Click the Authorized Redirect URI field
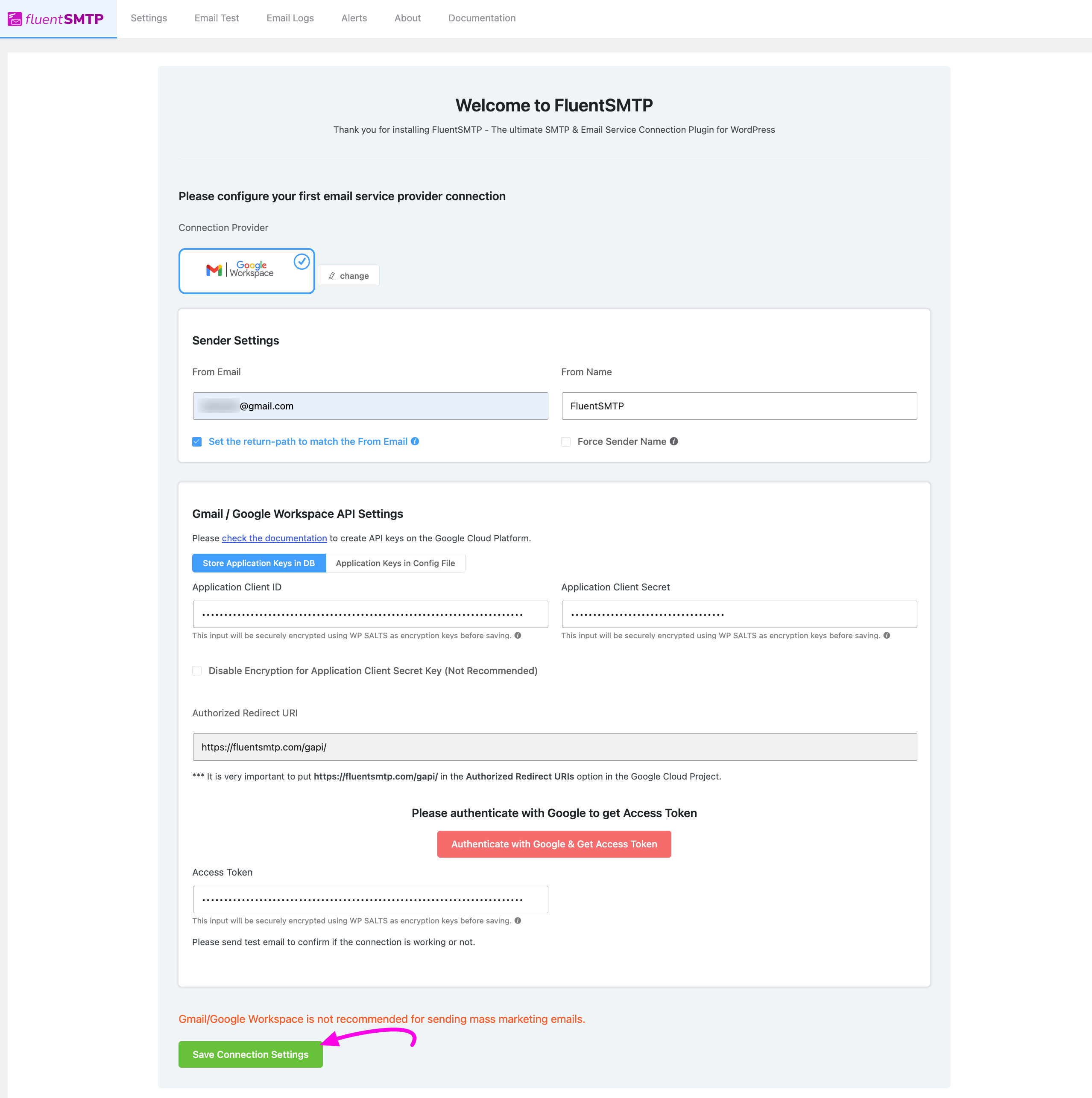 [x=555, y=747]
